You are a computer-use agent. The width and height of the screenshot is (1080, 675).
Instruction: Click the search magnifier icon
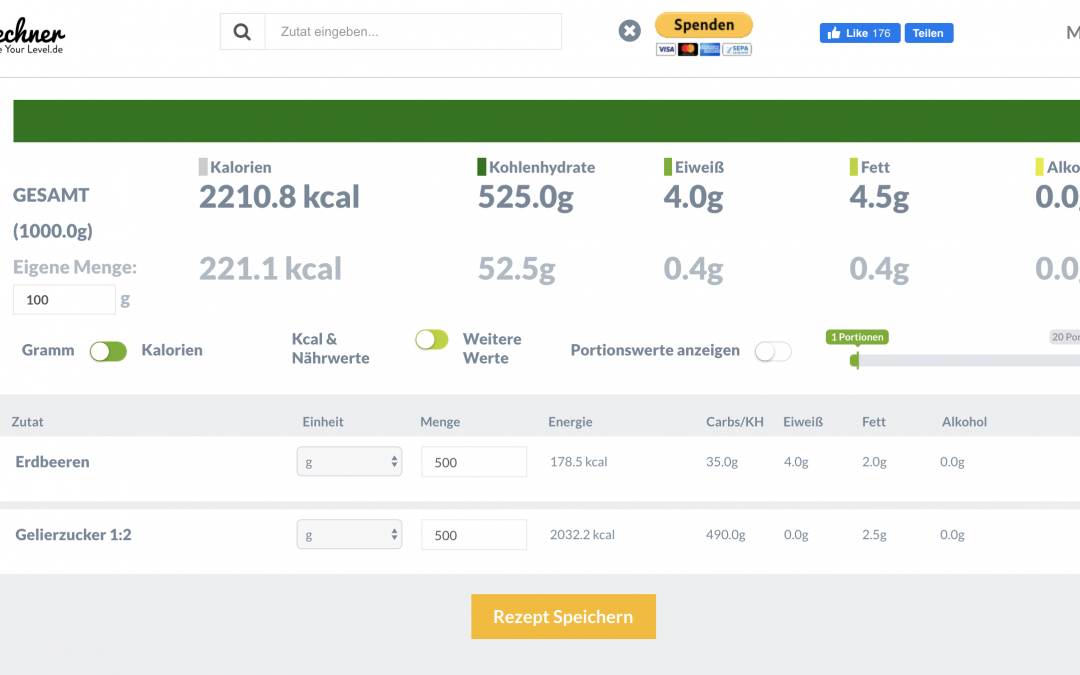(242, 32)
